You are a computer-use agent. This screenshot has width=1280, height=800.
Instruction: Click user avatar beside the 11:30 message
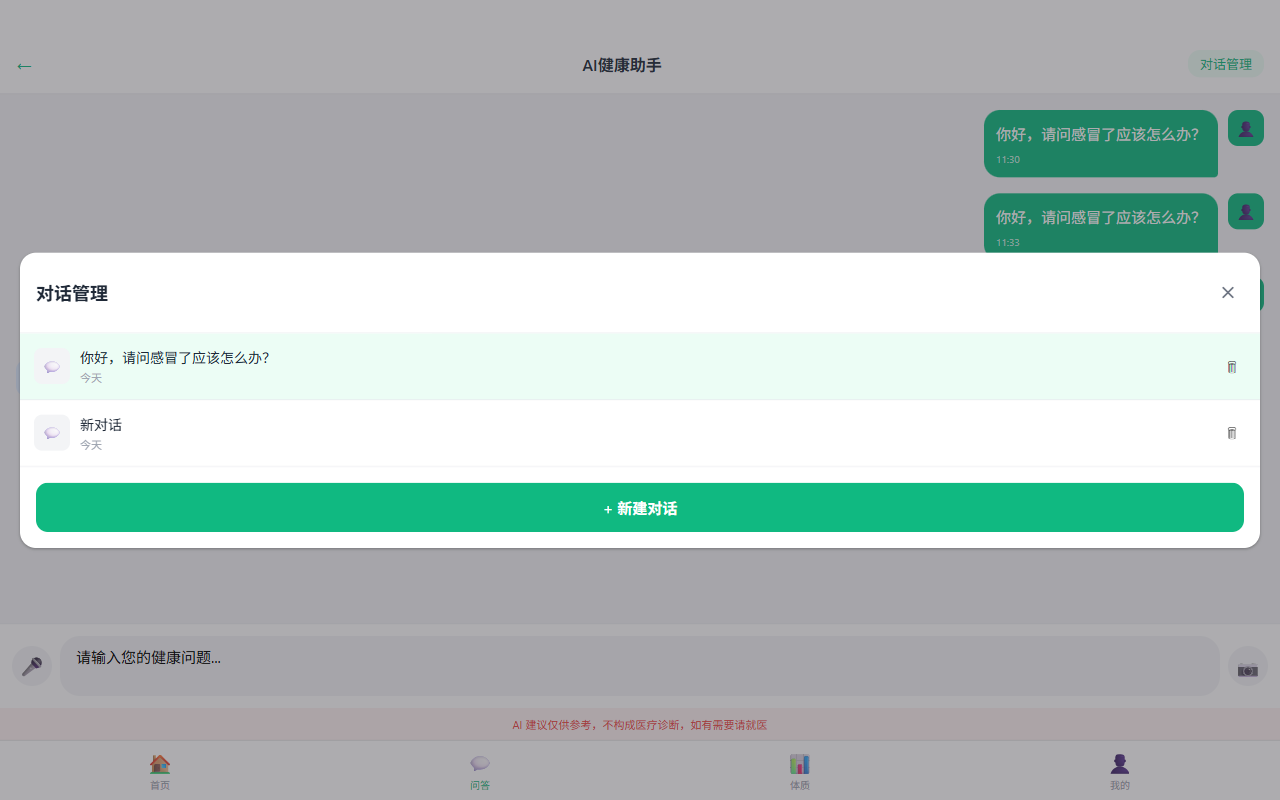(x=1245, y=128)
